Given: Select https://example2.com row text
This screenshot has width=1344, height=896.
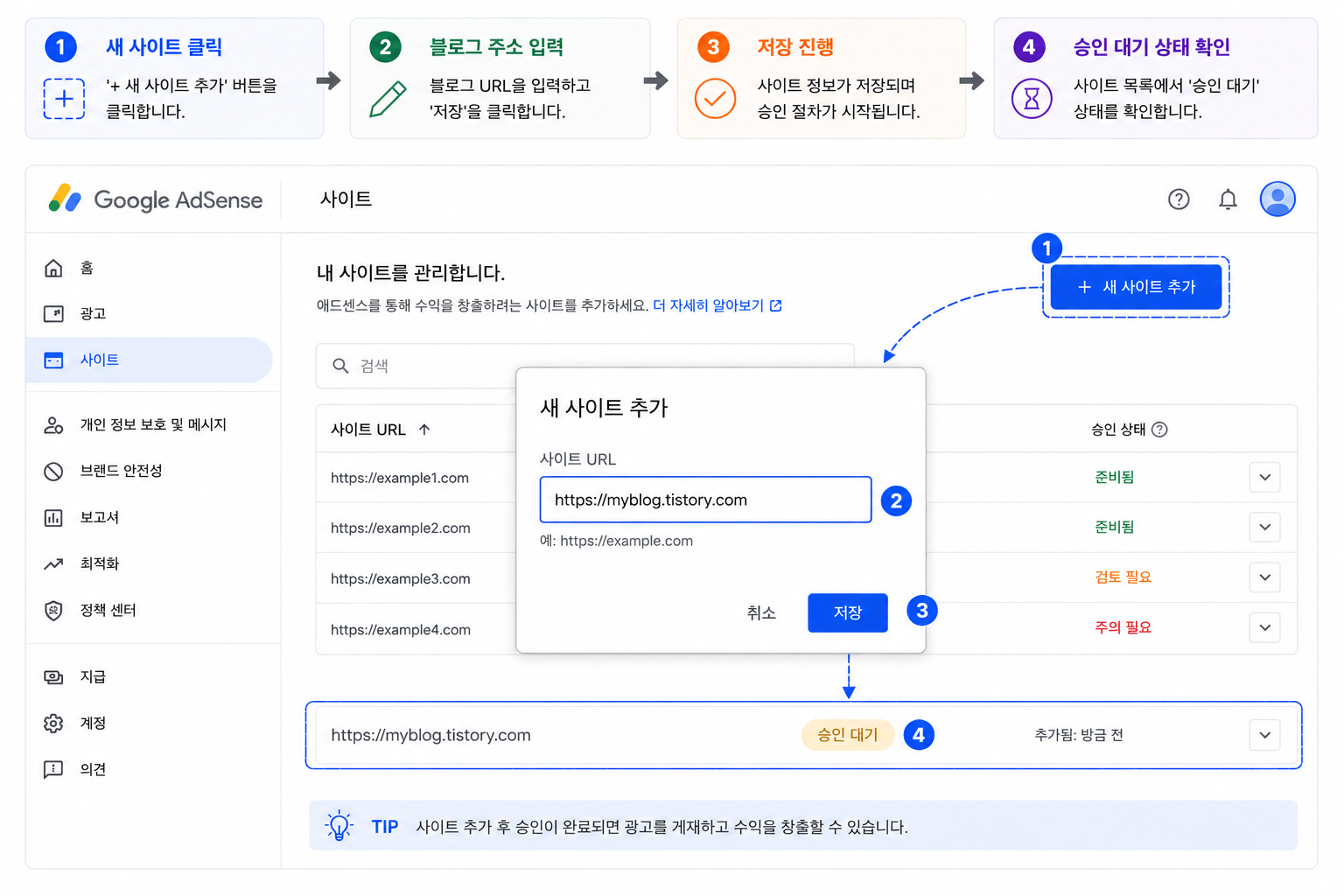Looking at the screenshot, I should [401, 528].
